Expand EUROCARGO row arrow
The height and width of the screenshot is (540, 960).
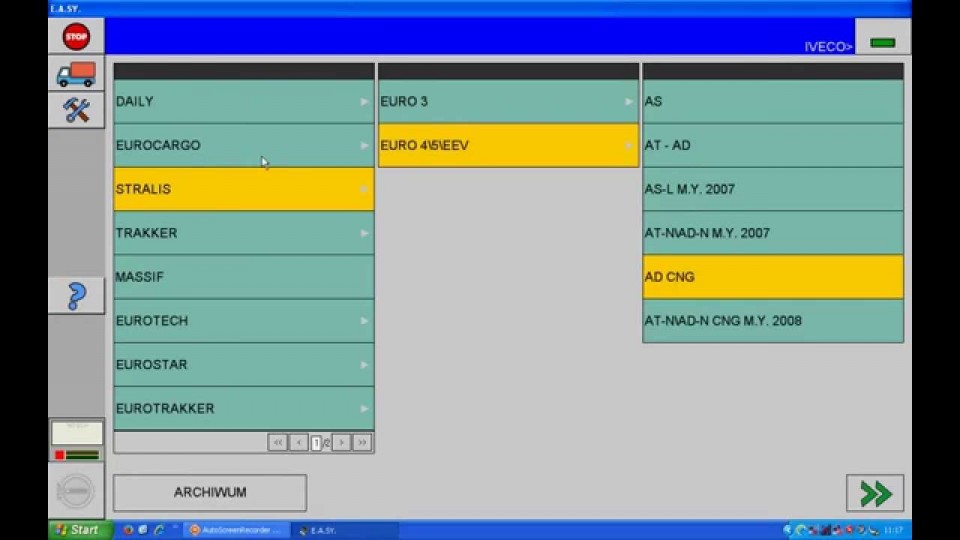point(364,145)
